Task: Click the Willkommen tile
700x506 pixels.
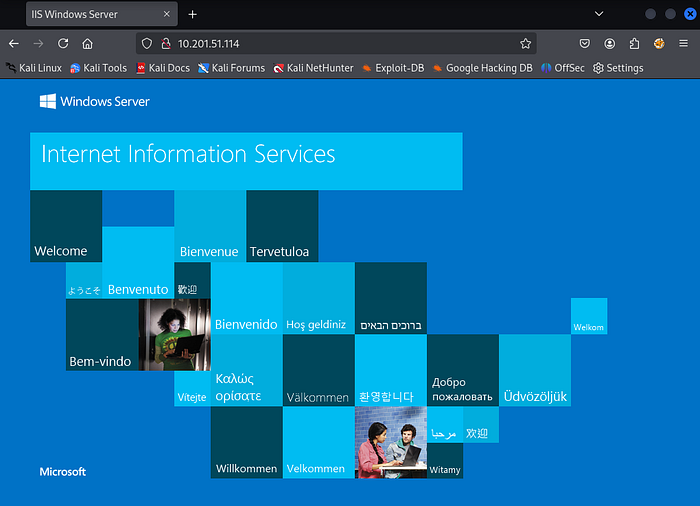Action: [246, 443]
